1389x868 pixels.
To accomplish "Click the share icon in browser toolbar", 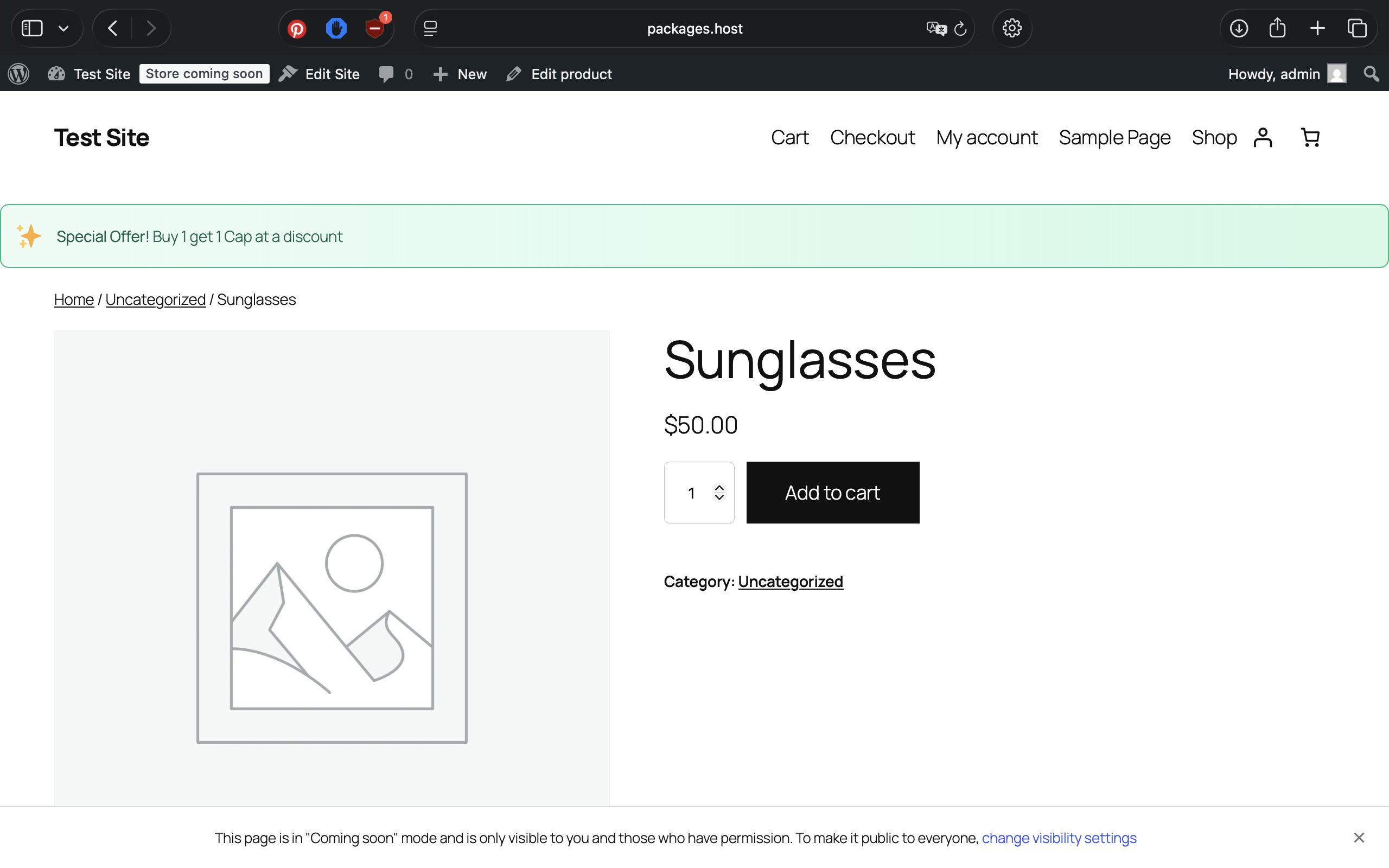I will [1277, 28].
